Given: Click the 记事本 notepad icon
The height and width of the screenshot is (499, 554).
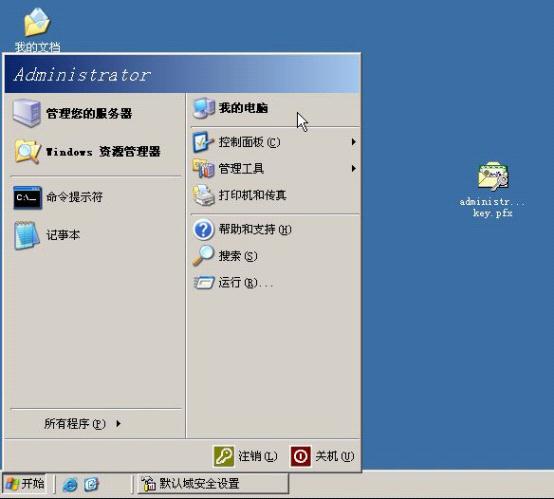Looking at the screenshot, I should click(x=26, y=235).
